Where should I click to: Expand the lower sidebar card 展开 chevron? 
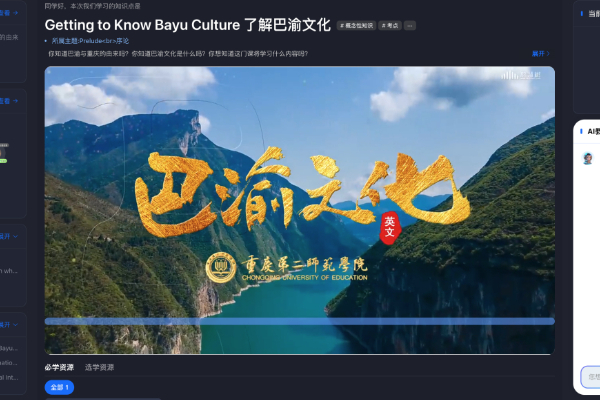coord(8,325)
